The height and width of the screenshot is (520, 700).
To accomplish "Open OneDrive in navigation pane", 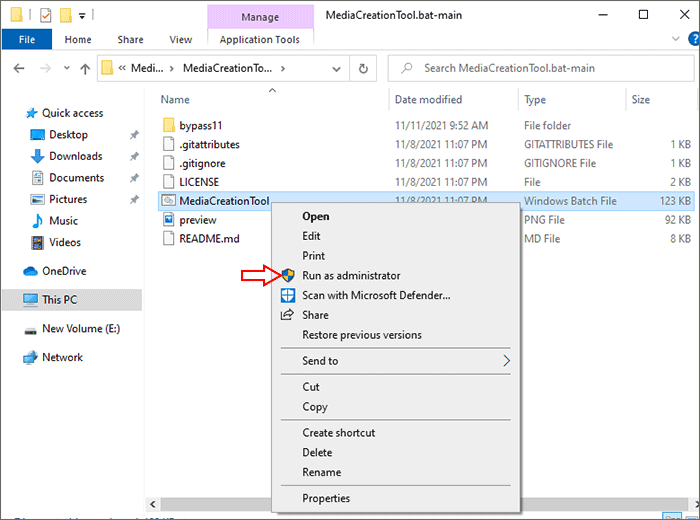I will 64,271.
